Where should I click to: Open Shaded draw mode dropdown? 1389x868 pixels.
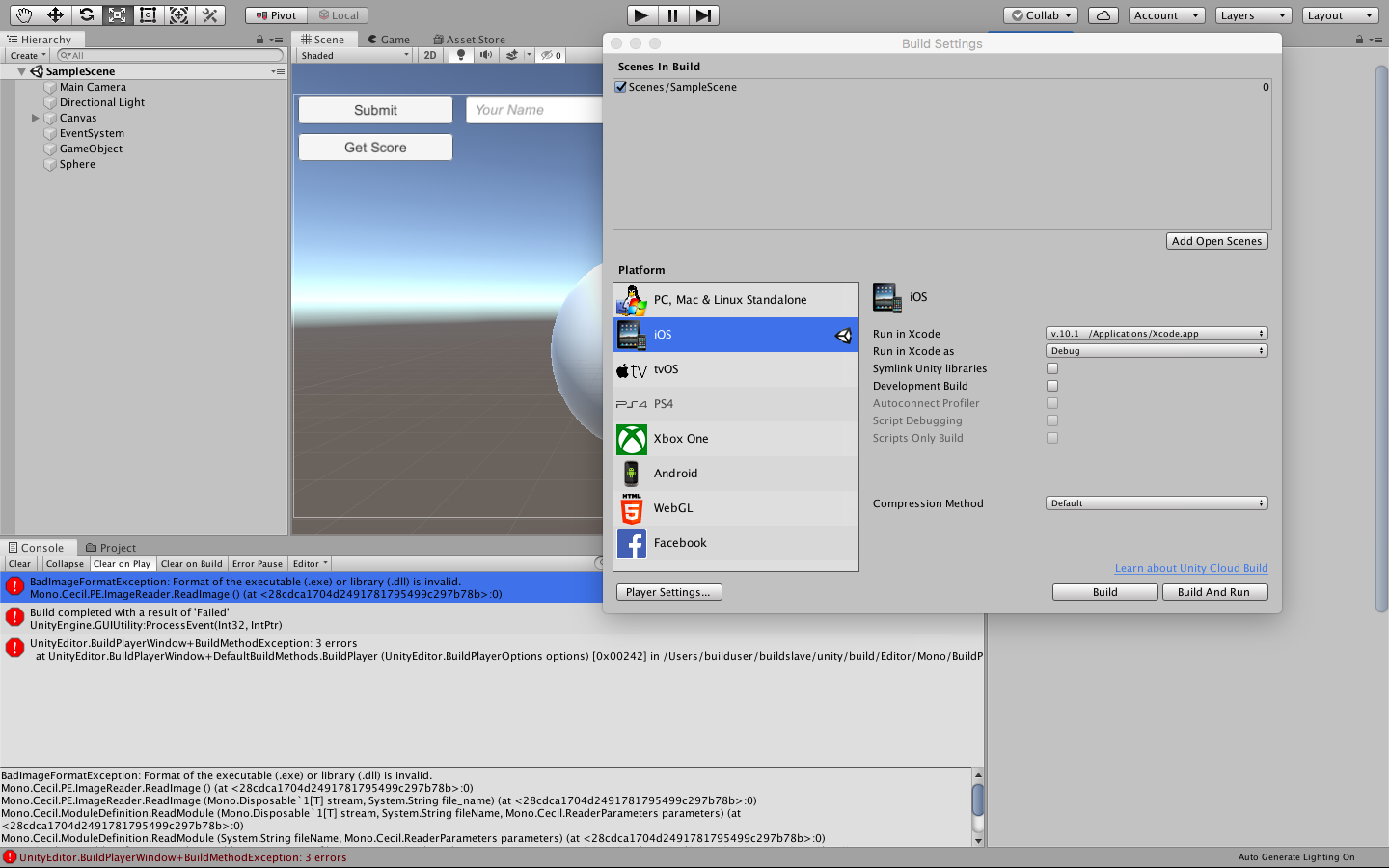click(355, 55)
